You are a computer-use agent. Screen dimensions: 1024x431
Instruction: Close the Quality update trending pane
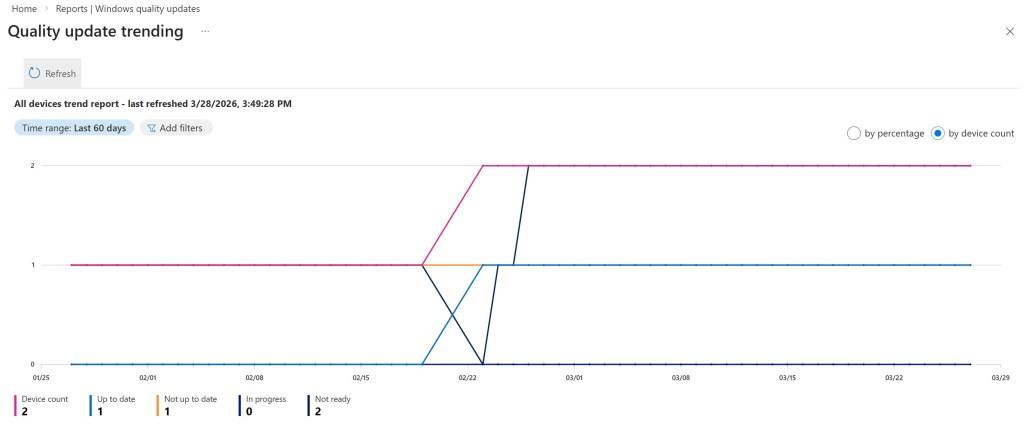pyautogui.click(x=1009, y=32)
